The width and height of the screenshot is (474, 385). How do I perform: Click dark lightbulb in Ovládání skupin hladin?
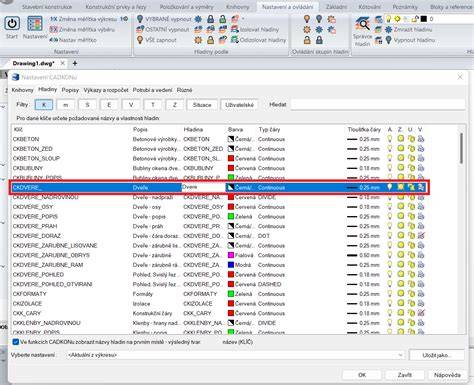coord(319,19)
